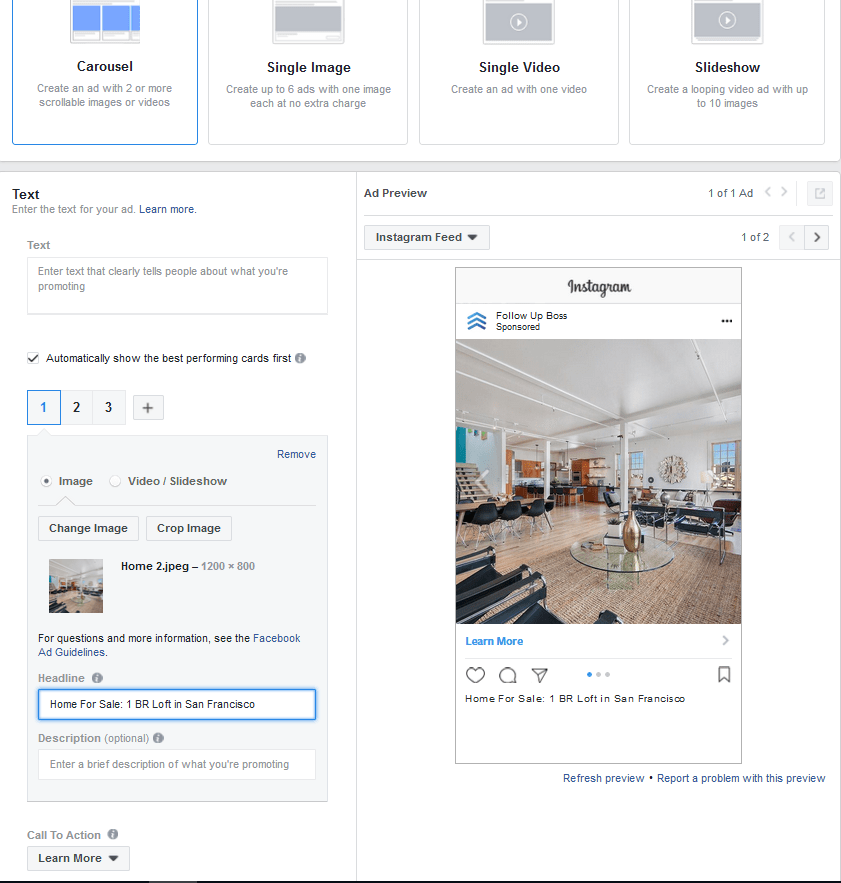Switch to carousel card 3 tab
The height and width of the screenshot is (883, 841).
(109, 407)
